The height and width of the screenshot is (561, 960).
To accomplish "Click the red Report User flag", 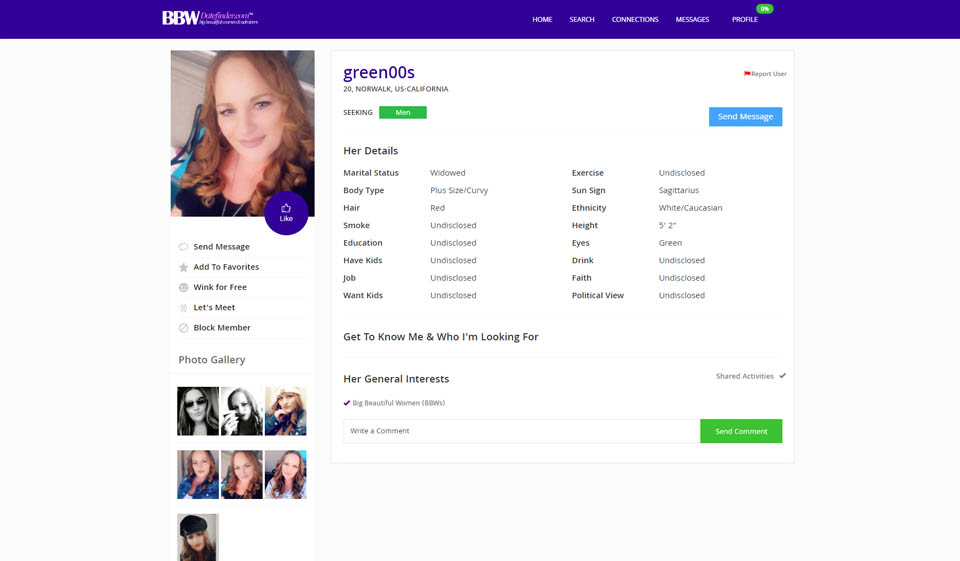I will point(747,74).
